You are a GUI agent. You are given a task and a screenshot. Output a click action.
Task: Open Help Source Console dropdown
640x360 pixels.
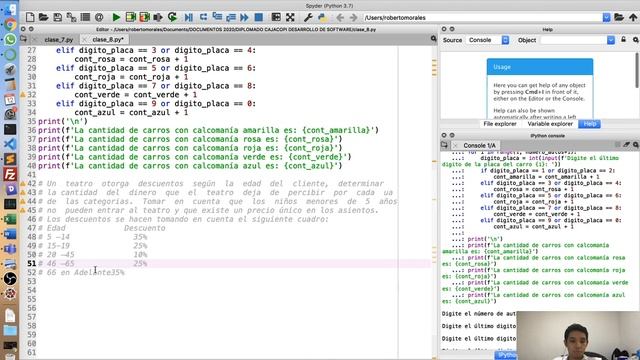coord(488,40)
